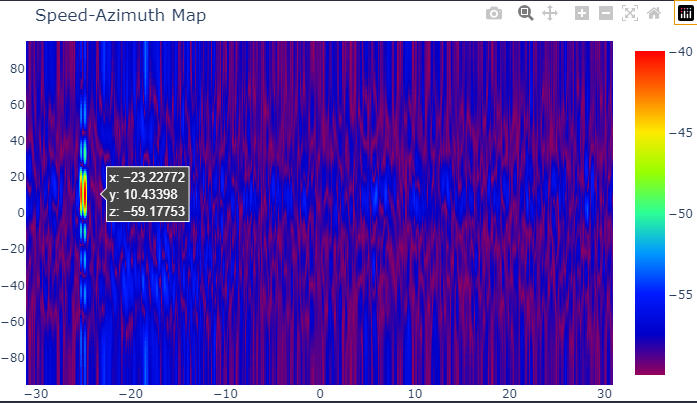Click the y-axis tick label 40
This screenshot has width=697, height=403.
[17, 141]
